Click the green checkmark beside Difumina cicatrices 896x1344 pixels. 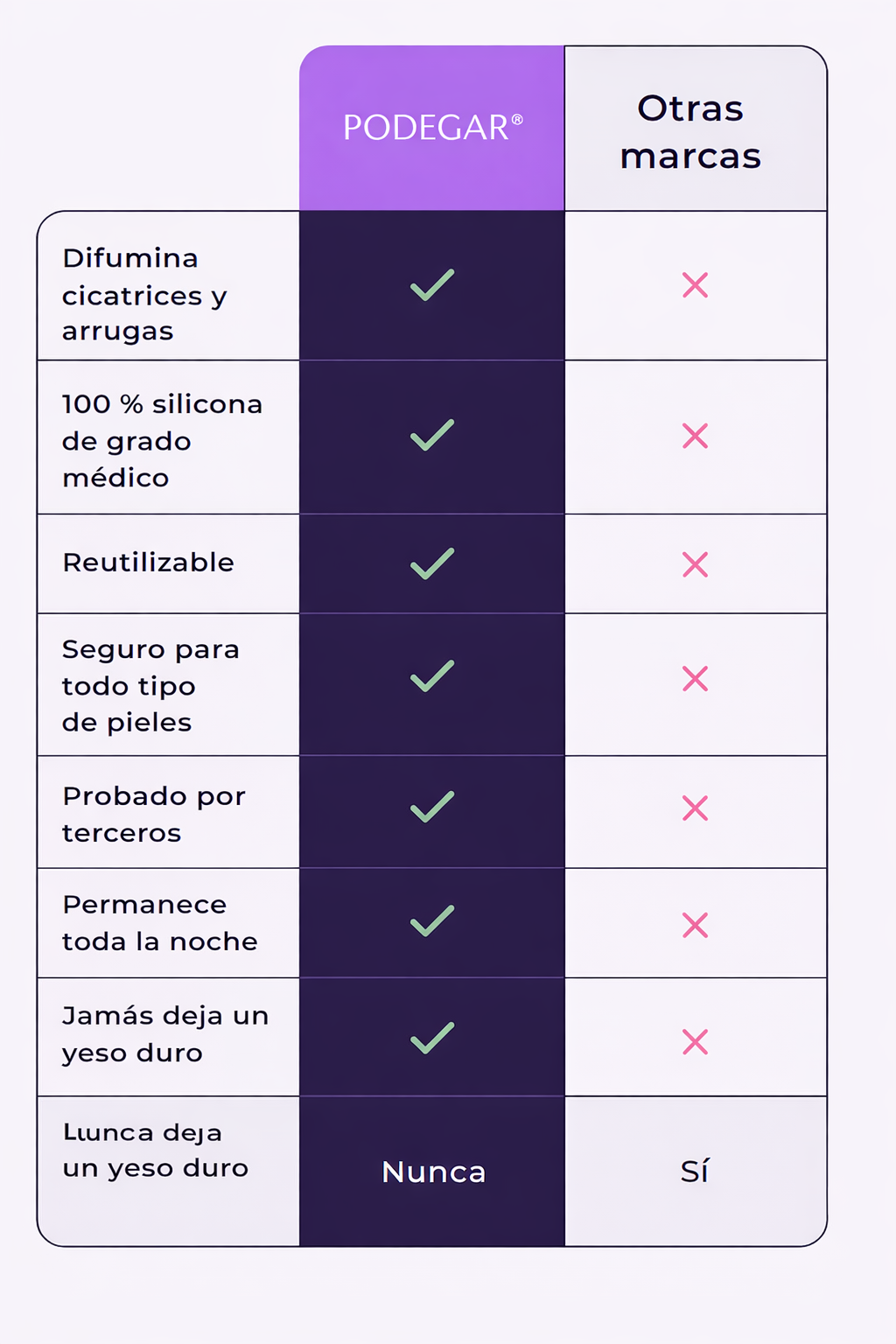point(432,285)
